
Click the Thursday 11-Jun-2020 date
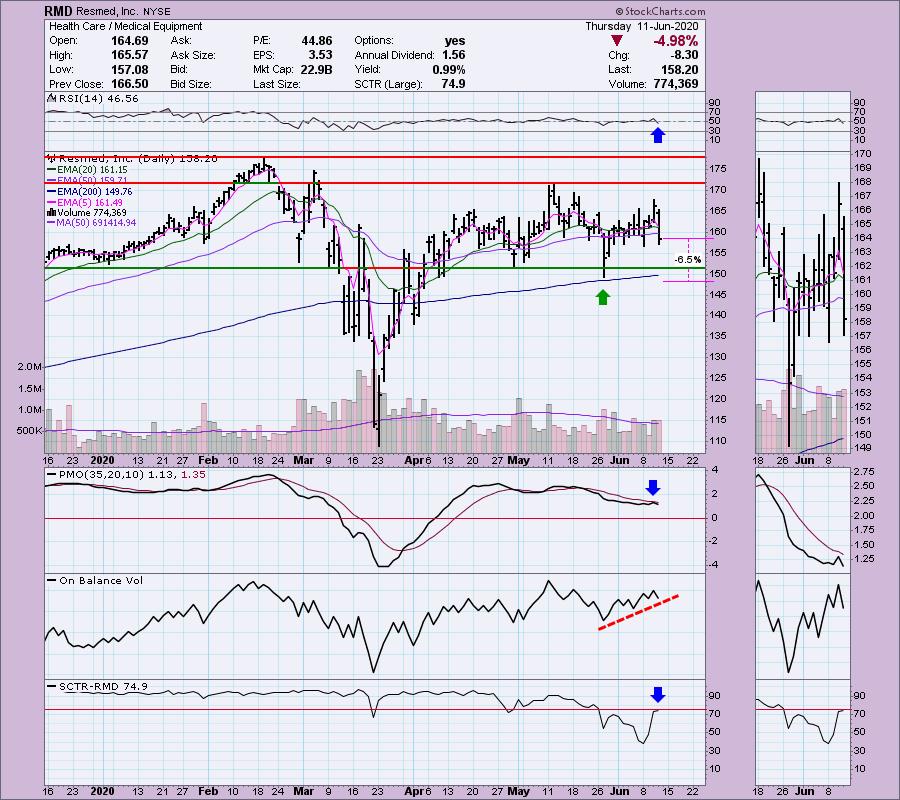[x=642, y=26]
